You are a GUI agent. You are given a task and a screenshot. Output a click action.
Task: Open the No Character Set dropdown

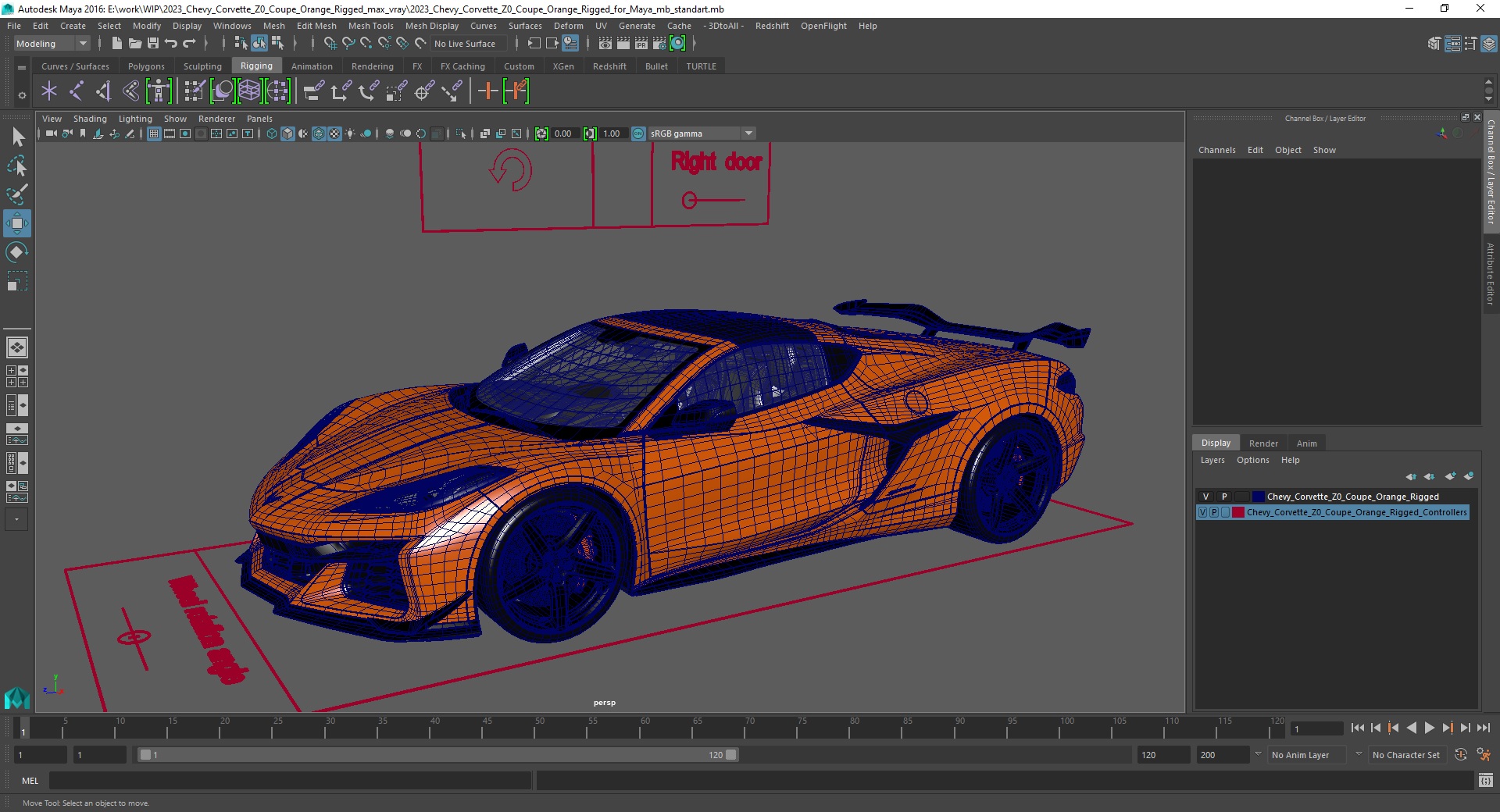[x=1406, y=755]
